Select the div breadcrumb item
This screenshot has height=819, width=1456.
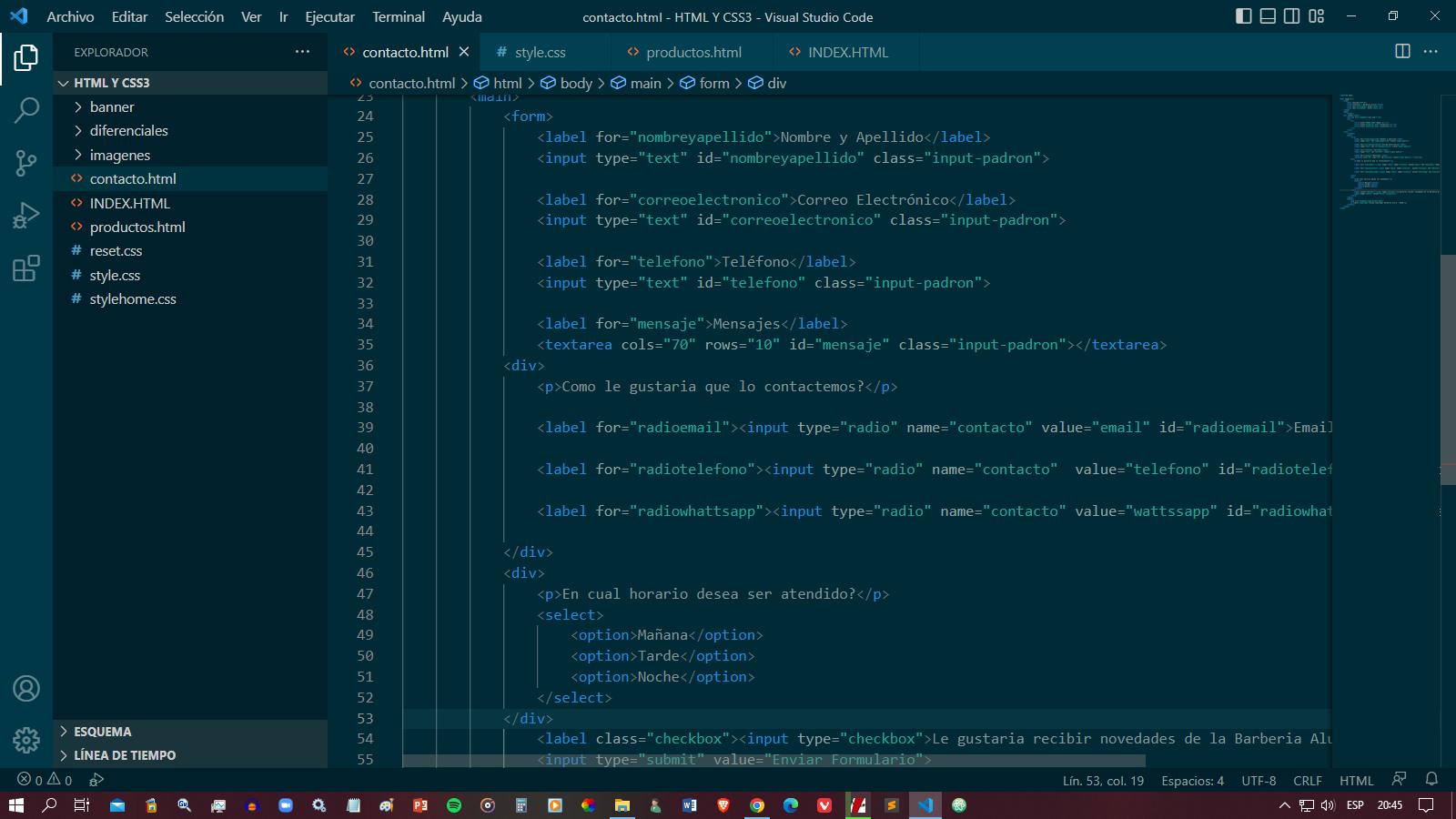[x=767, y=83]
